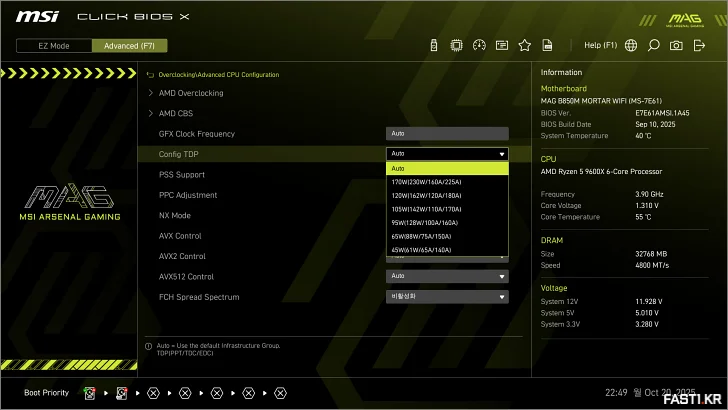Select the first boot priority disk icon
The image size is (728, 410).
pos(90,393)
